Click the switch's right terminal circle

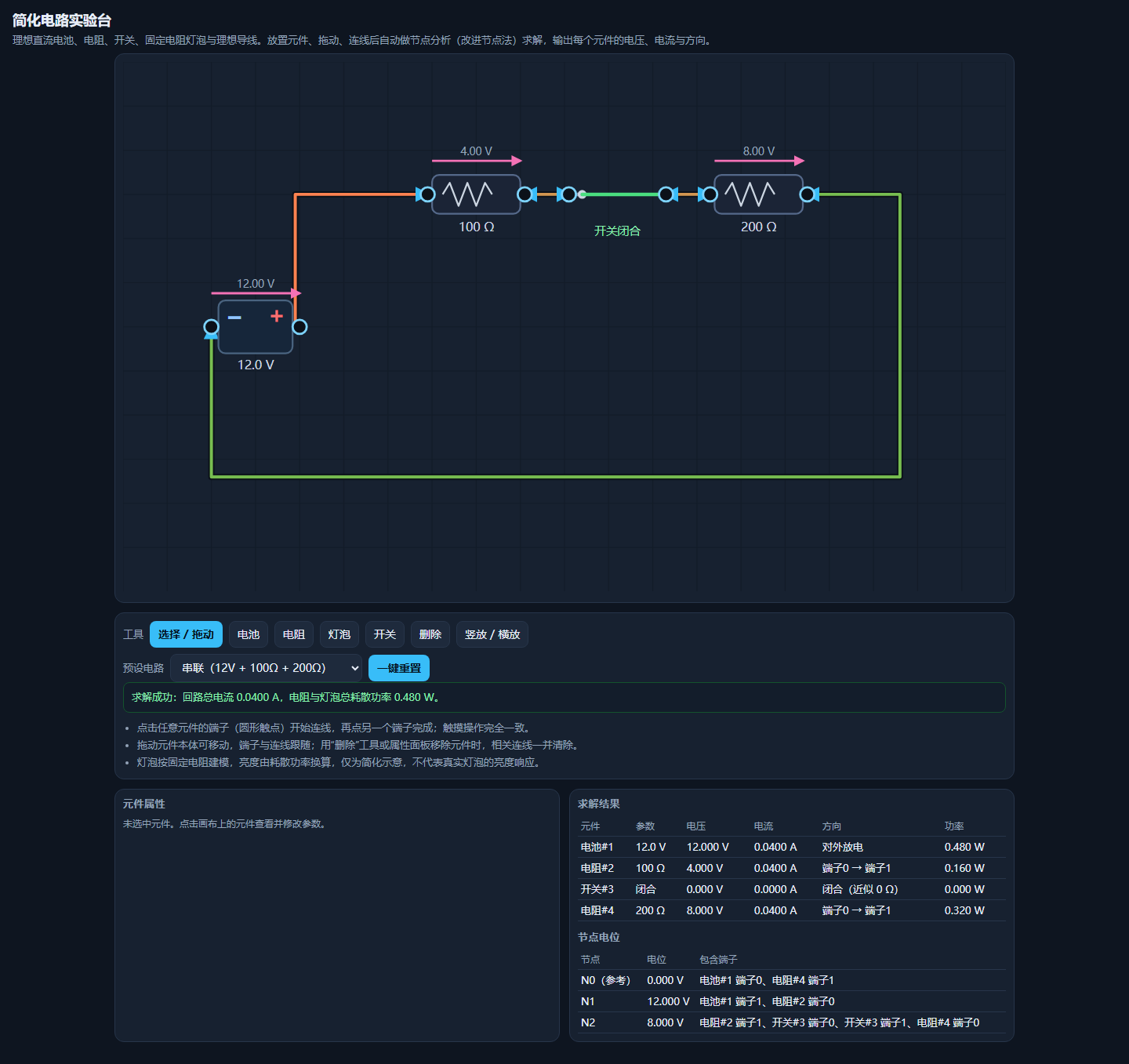pos(666,194)
